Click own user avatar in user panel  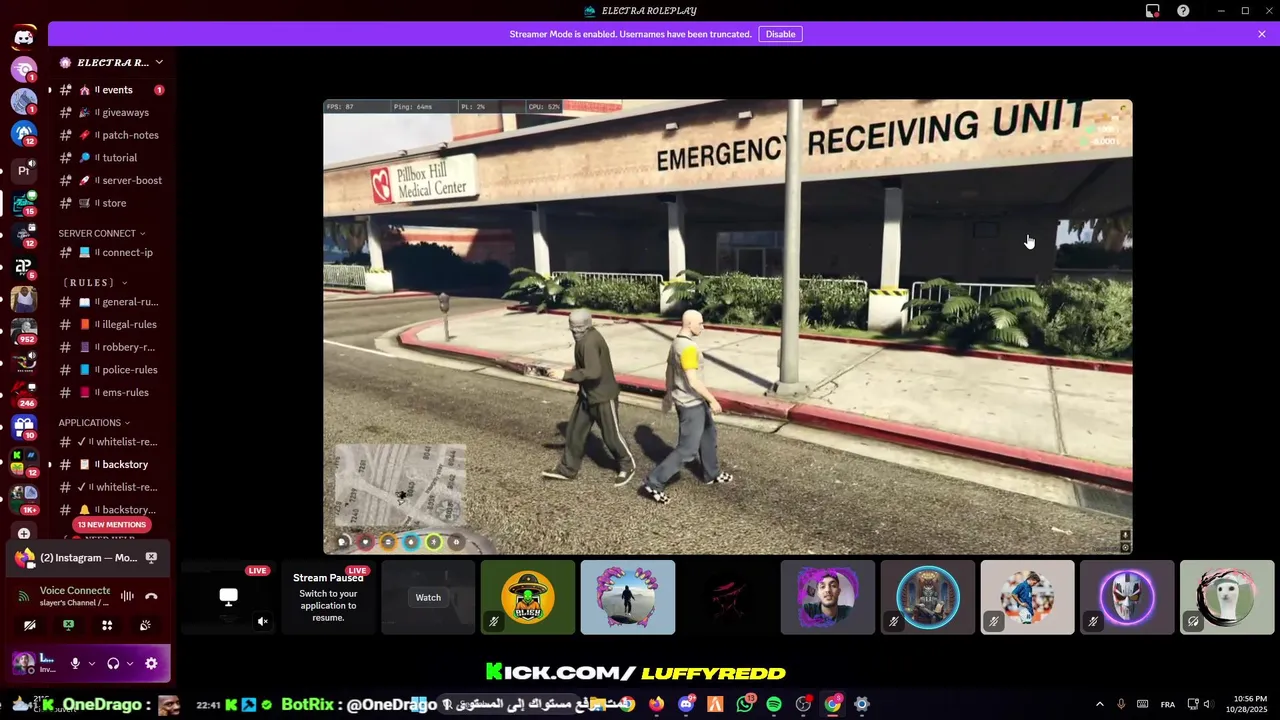coord(23,662)
